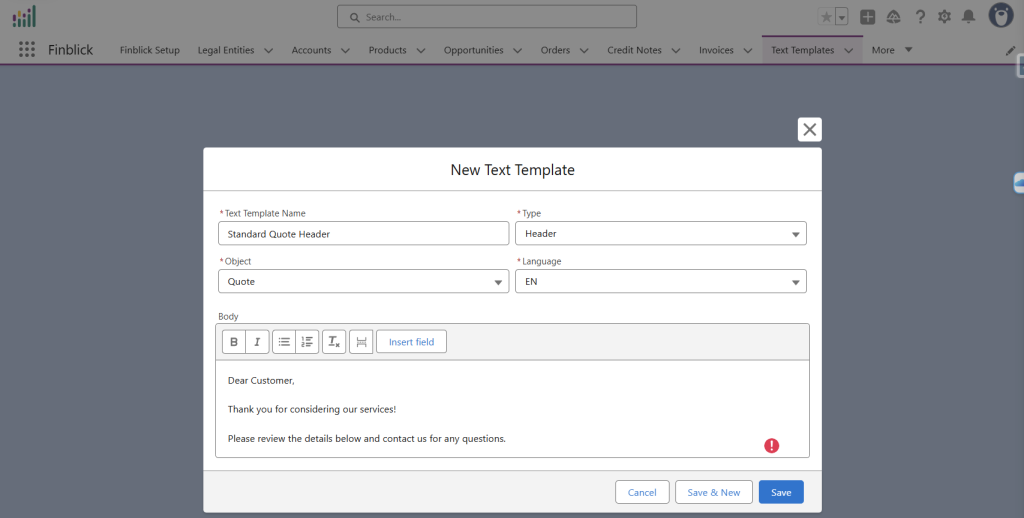1024x518 pixels.
Task: Click the red error indicator icon
Action: pos(771,446)
